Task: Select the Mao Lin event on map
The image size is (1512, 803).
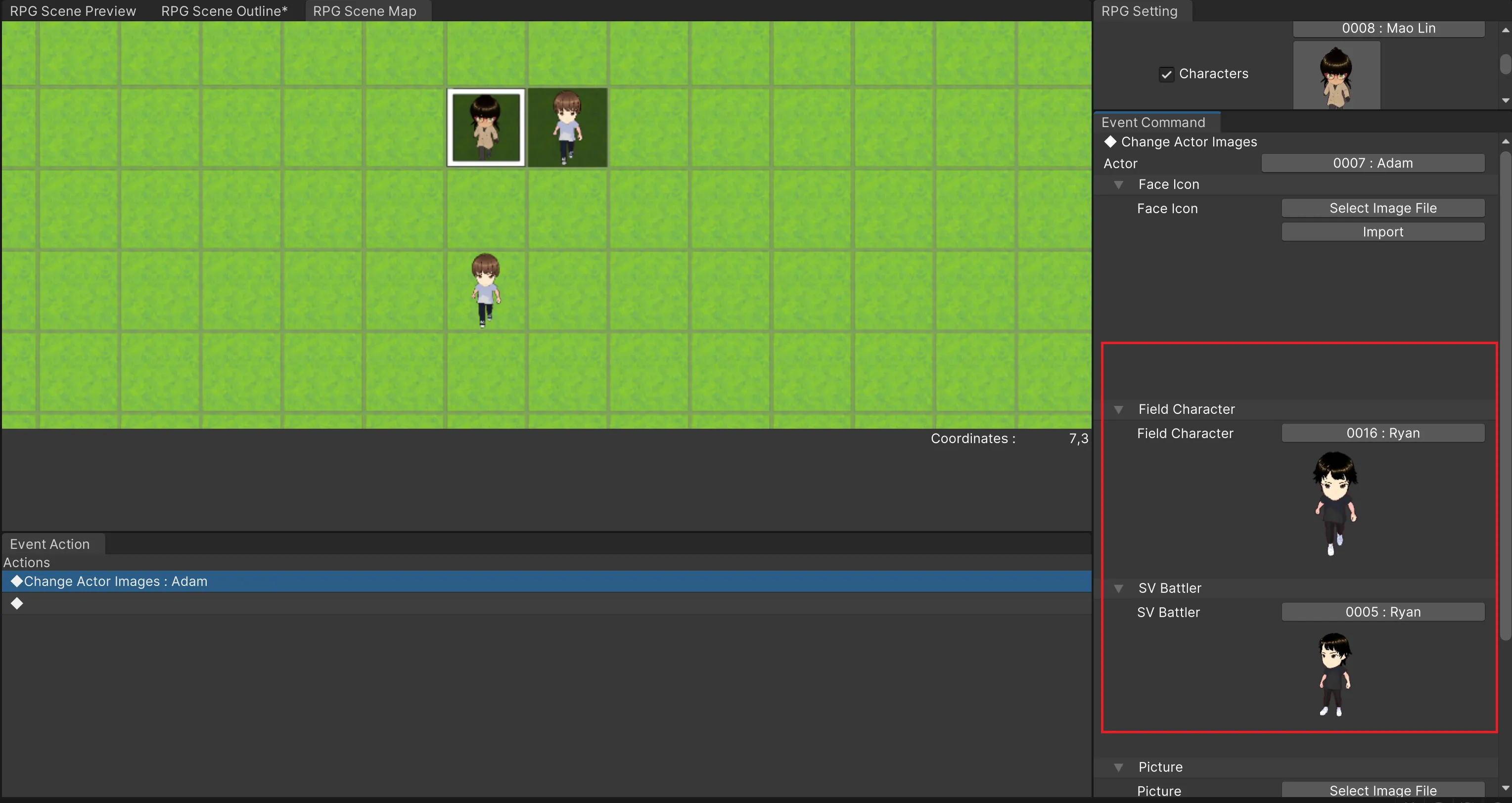Action: coord(485,128)
